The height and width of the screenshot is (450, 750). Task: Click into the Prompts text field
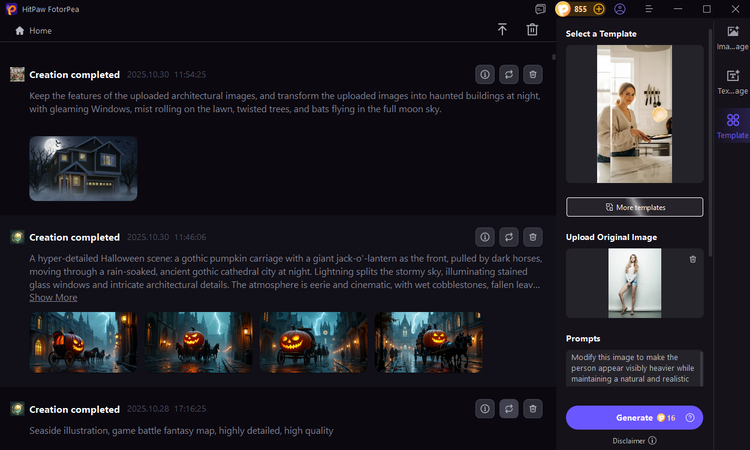pyautogui.click(x=634, y=368)
